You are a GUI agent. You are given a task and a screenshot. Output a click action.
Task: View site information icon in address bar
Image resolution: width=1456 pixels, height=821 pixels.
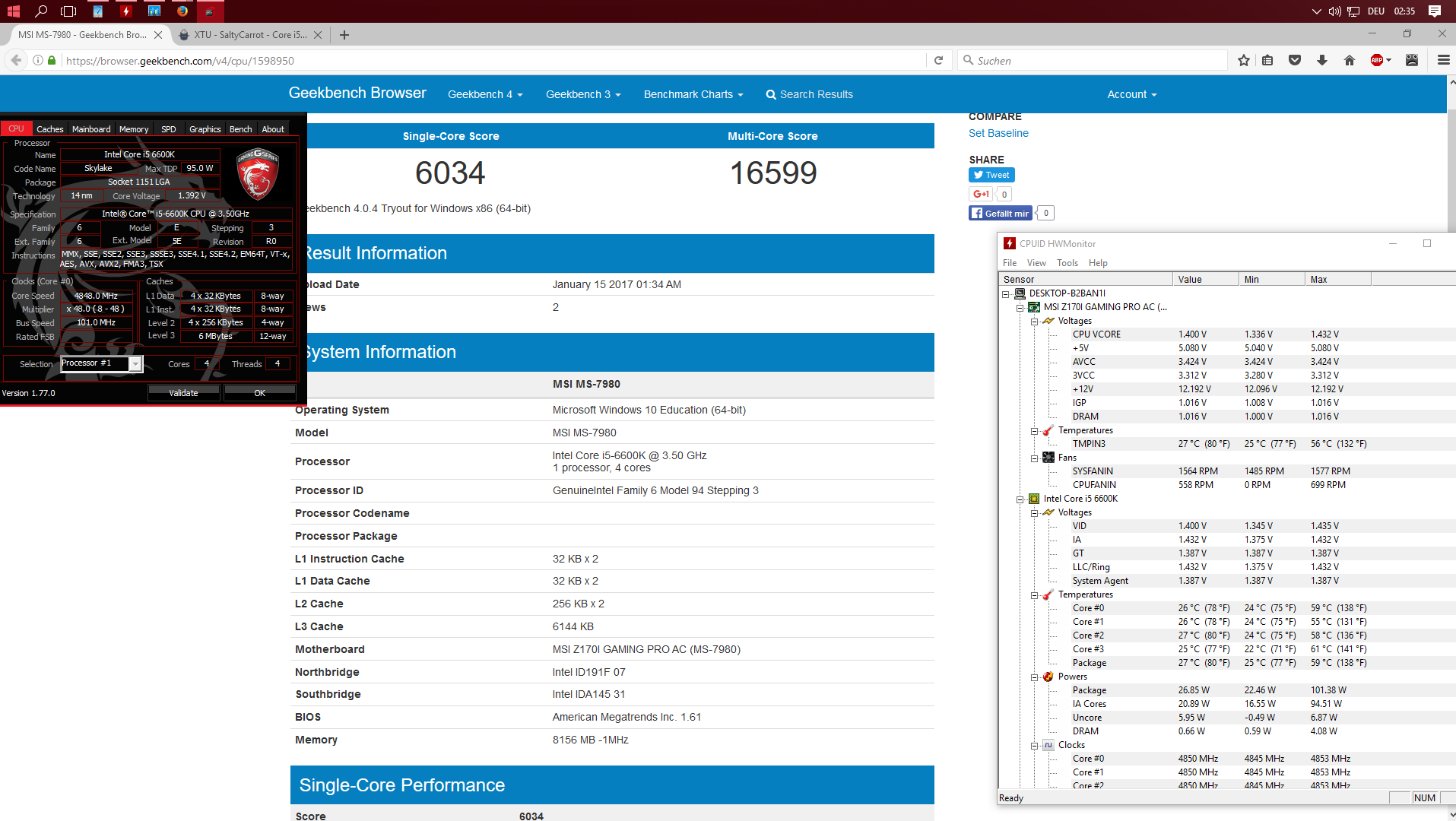[x=37, y=61]
